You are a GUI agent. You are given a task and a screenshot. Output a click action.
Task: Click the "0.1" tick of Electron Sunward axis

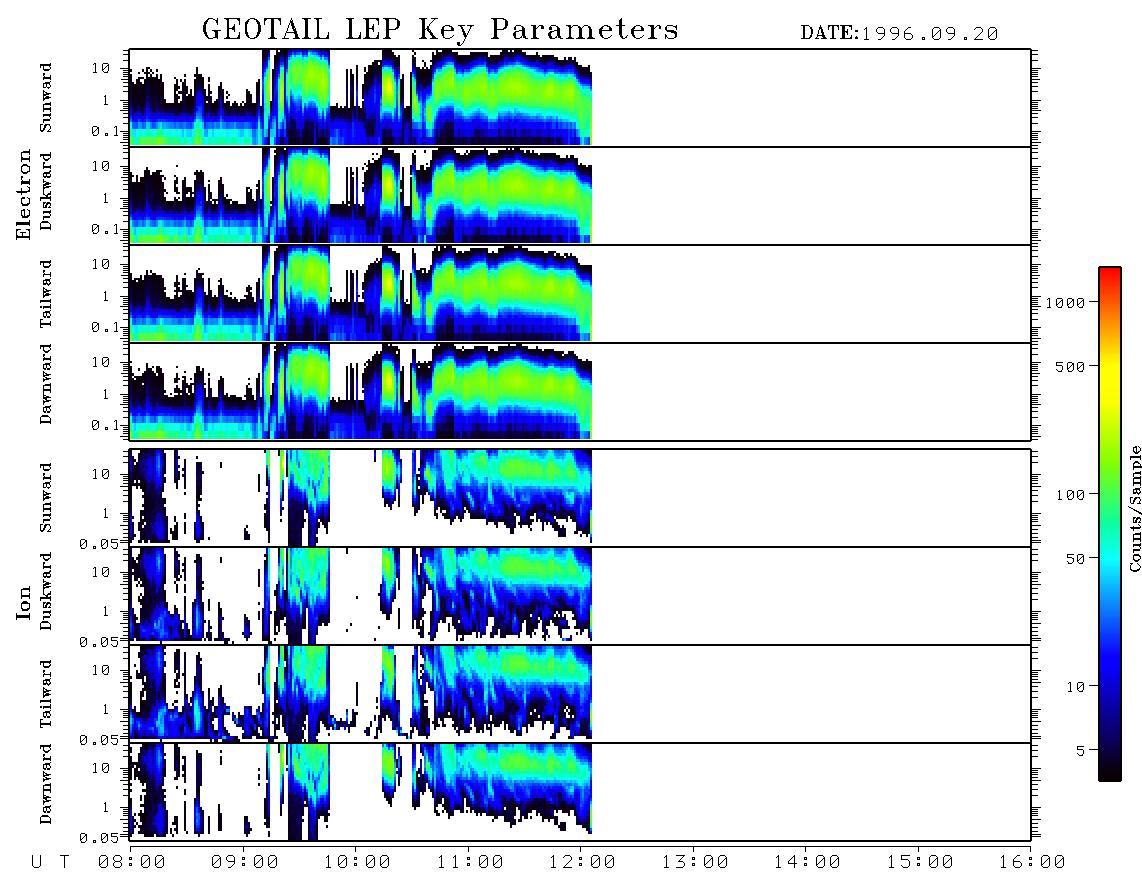point(105,131)
